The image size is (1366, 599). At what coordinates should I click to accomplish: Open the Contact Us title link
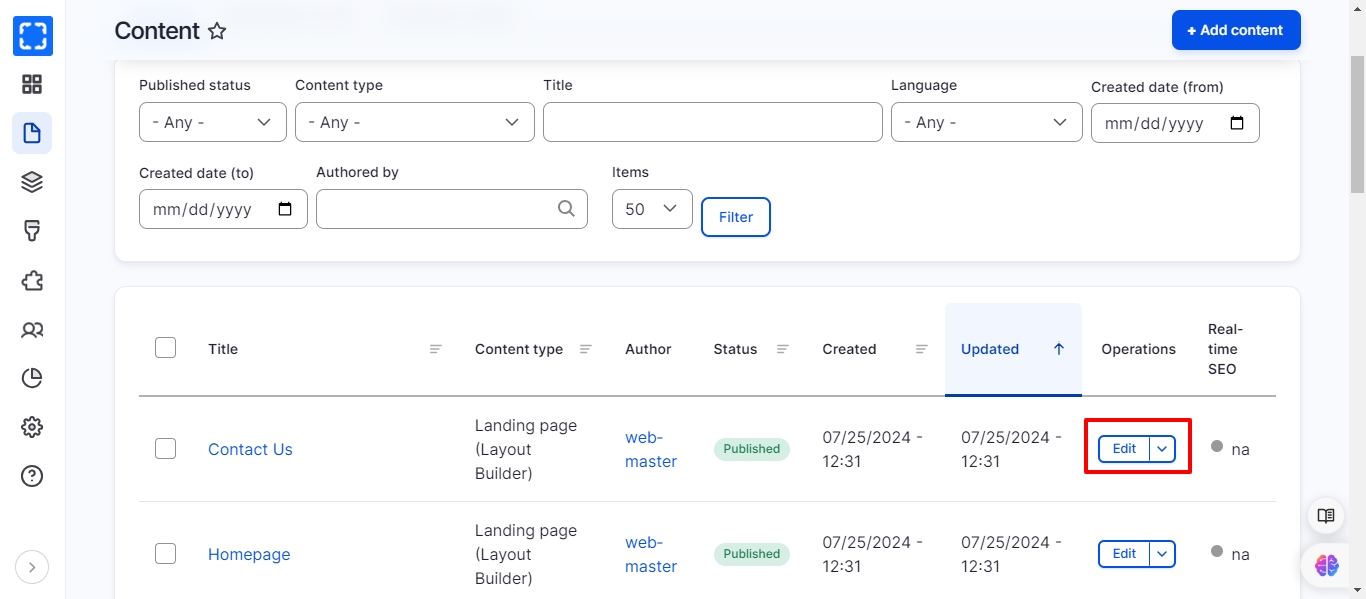click(x=250, y=449)
